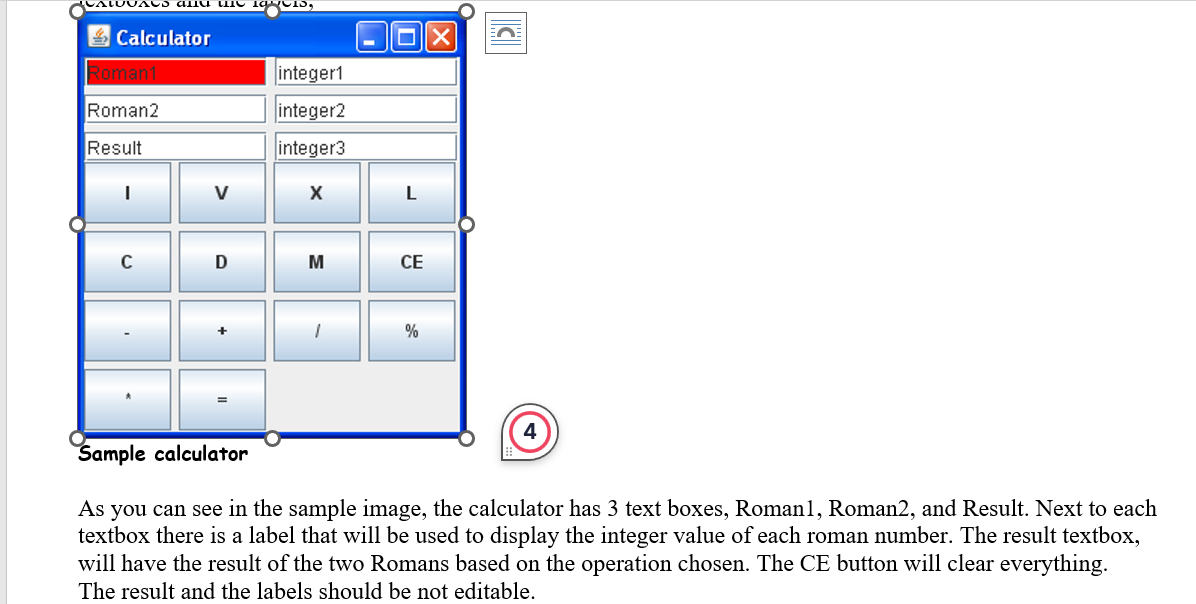Click the M numeral button

pos(317,262)
